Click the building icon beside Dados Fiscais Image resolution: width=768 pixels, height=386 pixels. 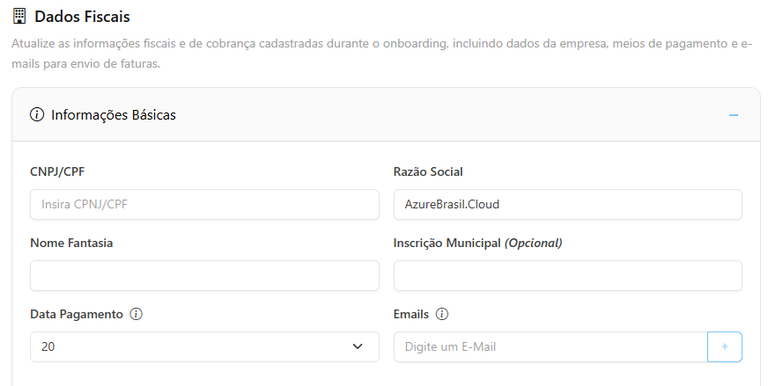19,16
